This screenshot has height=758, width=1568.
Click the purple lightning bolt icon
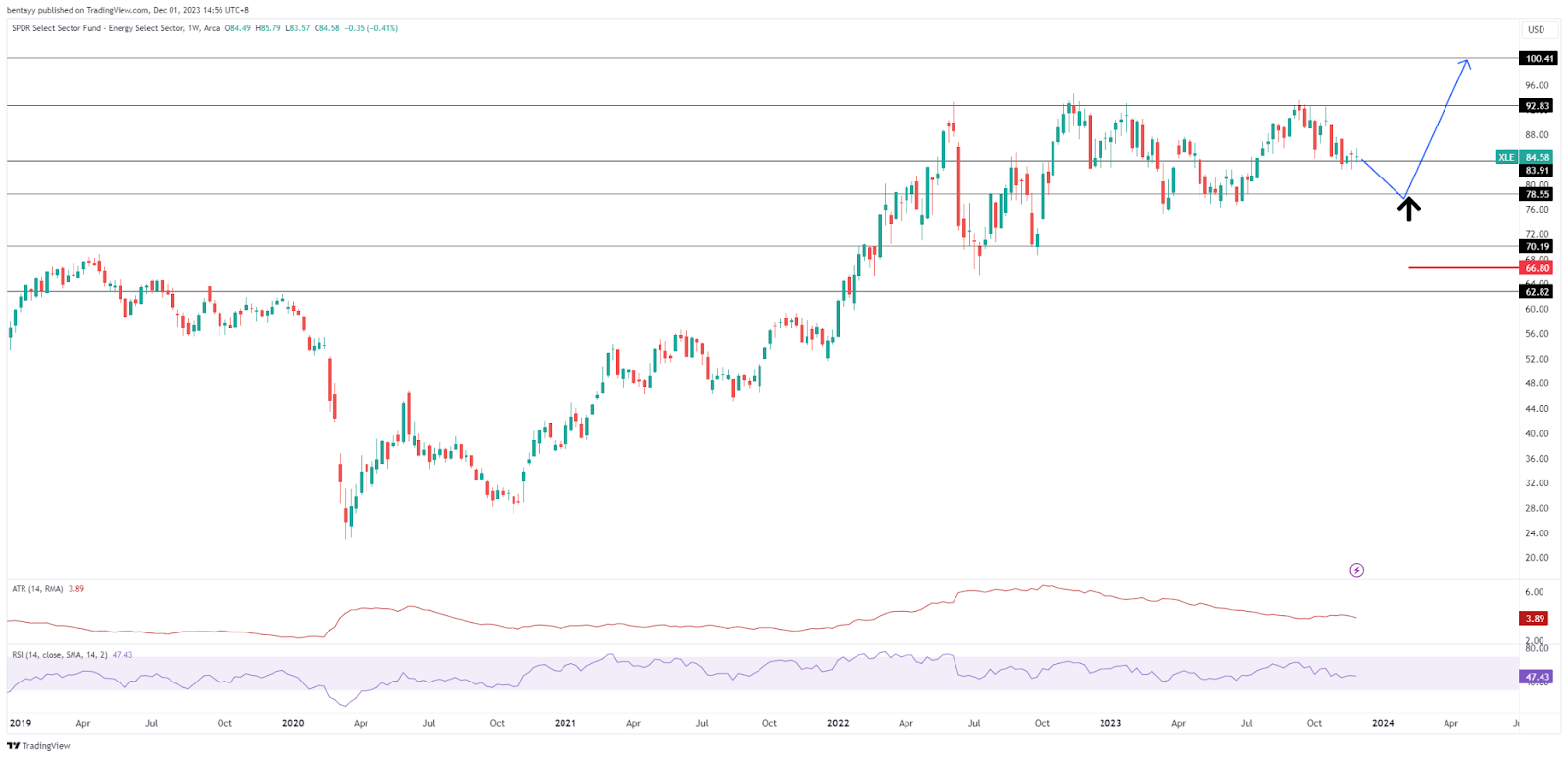tap(1356, 570)
